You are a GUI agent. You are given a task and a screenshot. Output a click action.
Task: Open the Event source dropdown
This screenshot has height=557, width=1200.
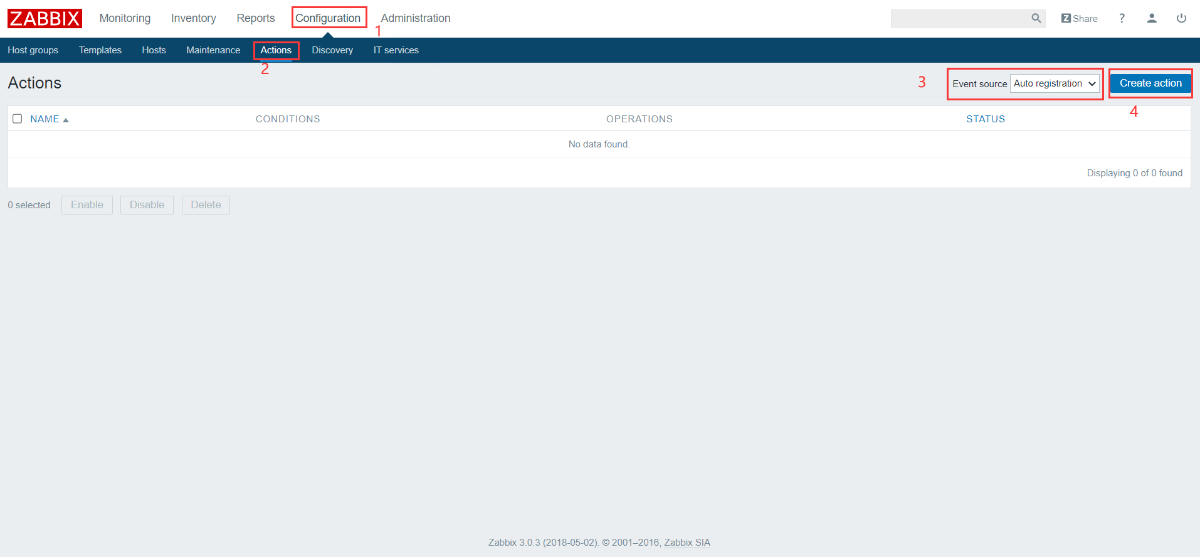(x=1055, y=83)
